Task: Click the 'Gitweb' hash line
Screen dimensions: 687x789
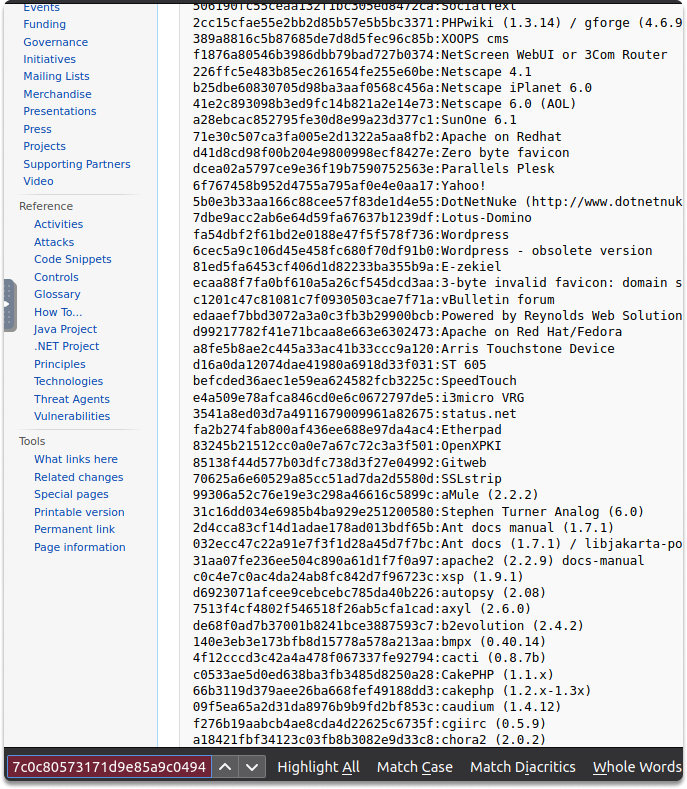Action: pyautogui.click(x=340, y=463)
